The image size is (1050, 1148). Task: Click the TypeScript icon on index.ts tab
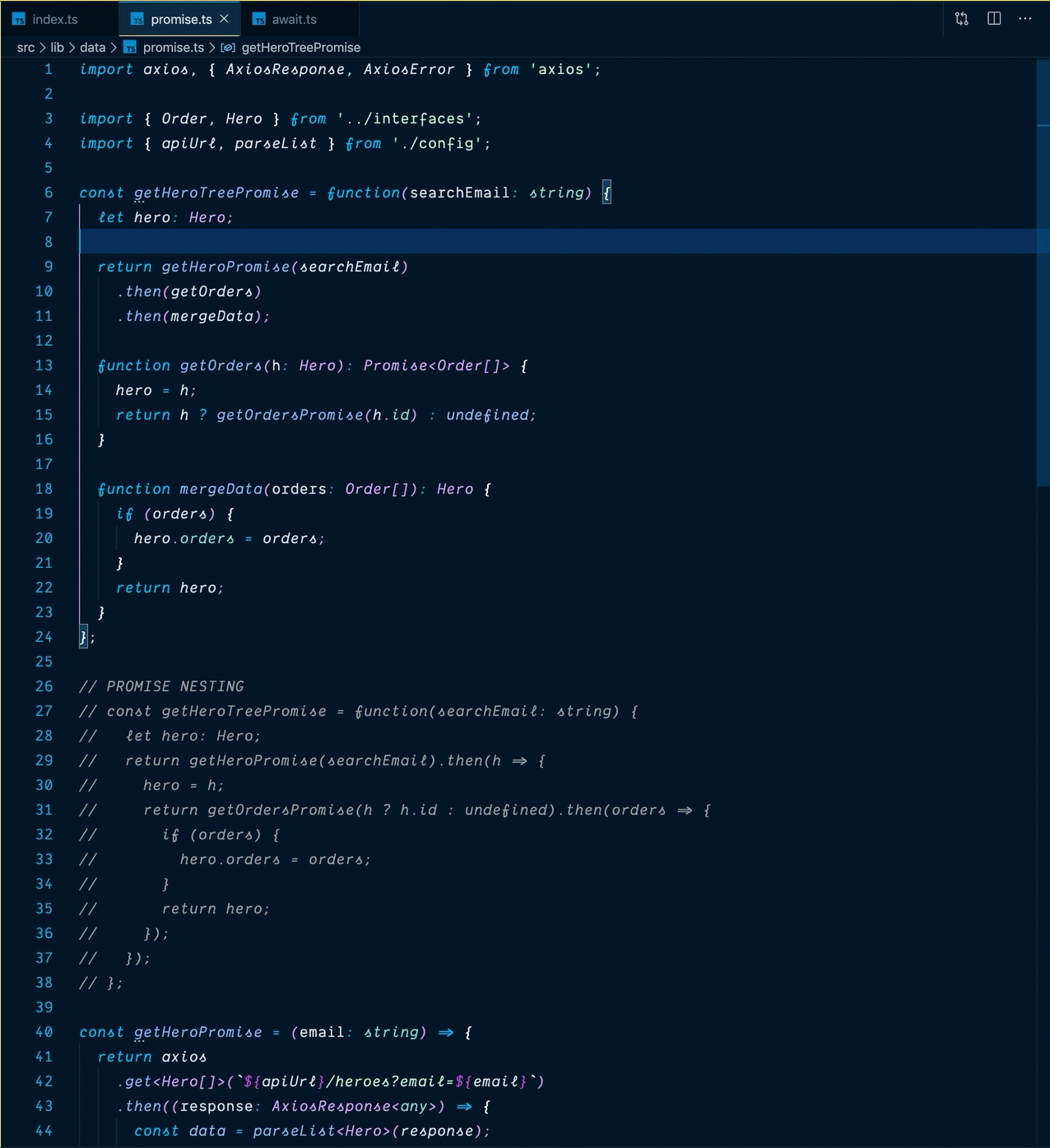pos(21,18)
